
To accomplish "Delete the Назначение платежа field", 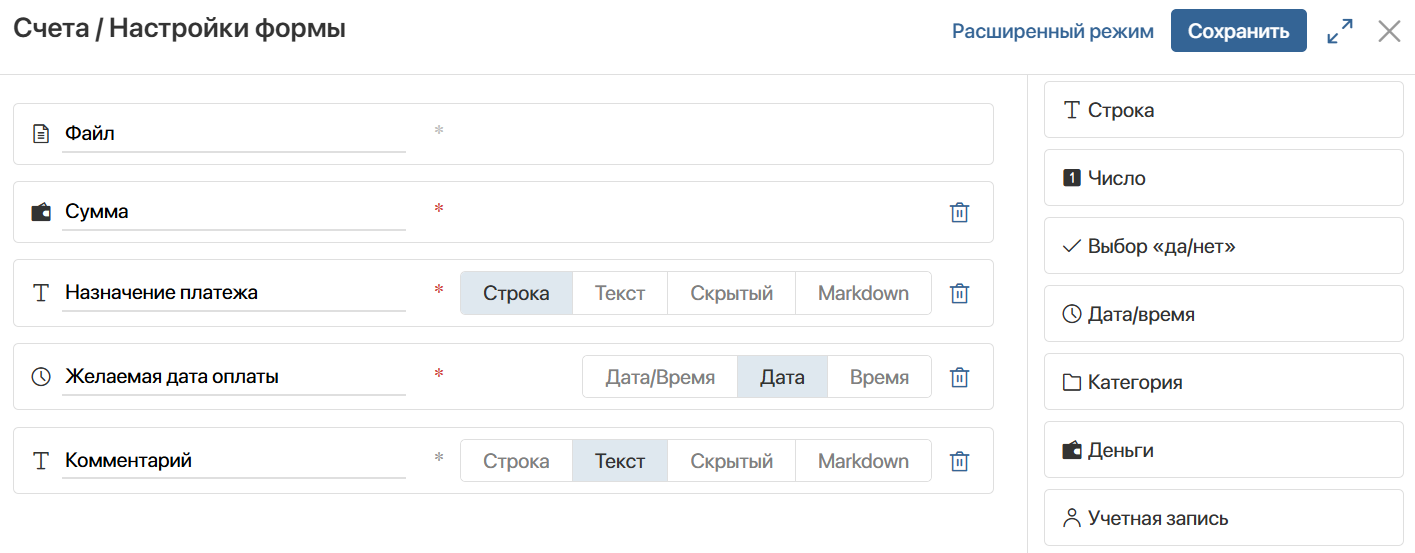I will pos(959,293).
